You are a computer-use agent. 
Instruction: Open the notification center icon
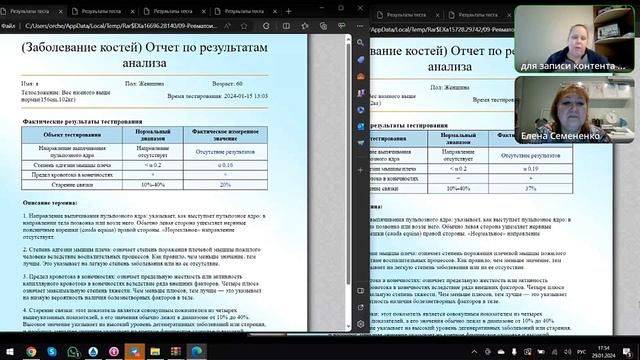coord(627,352)
